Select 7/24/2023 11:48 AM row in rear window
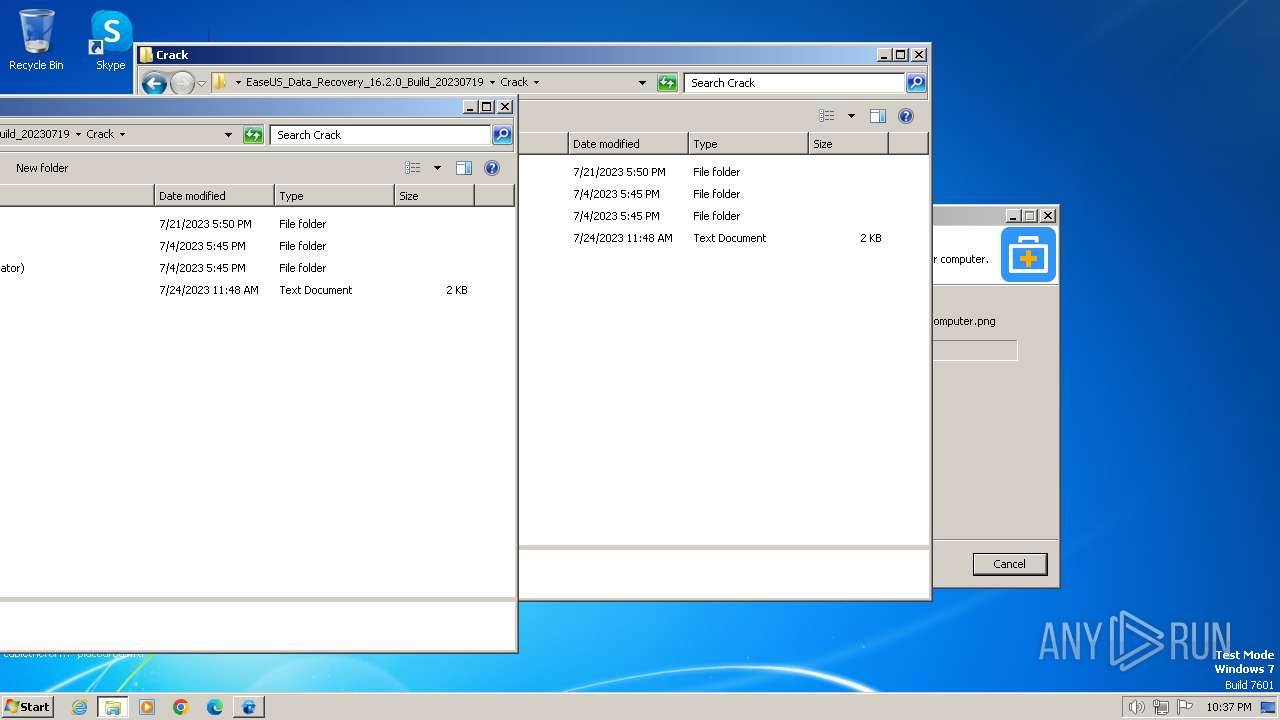The width and height of the screenshot is (1280, 720). 724,238
